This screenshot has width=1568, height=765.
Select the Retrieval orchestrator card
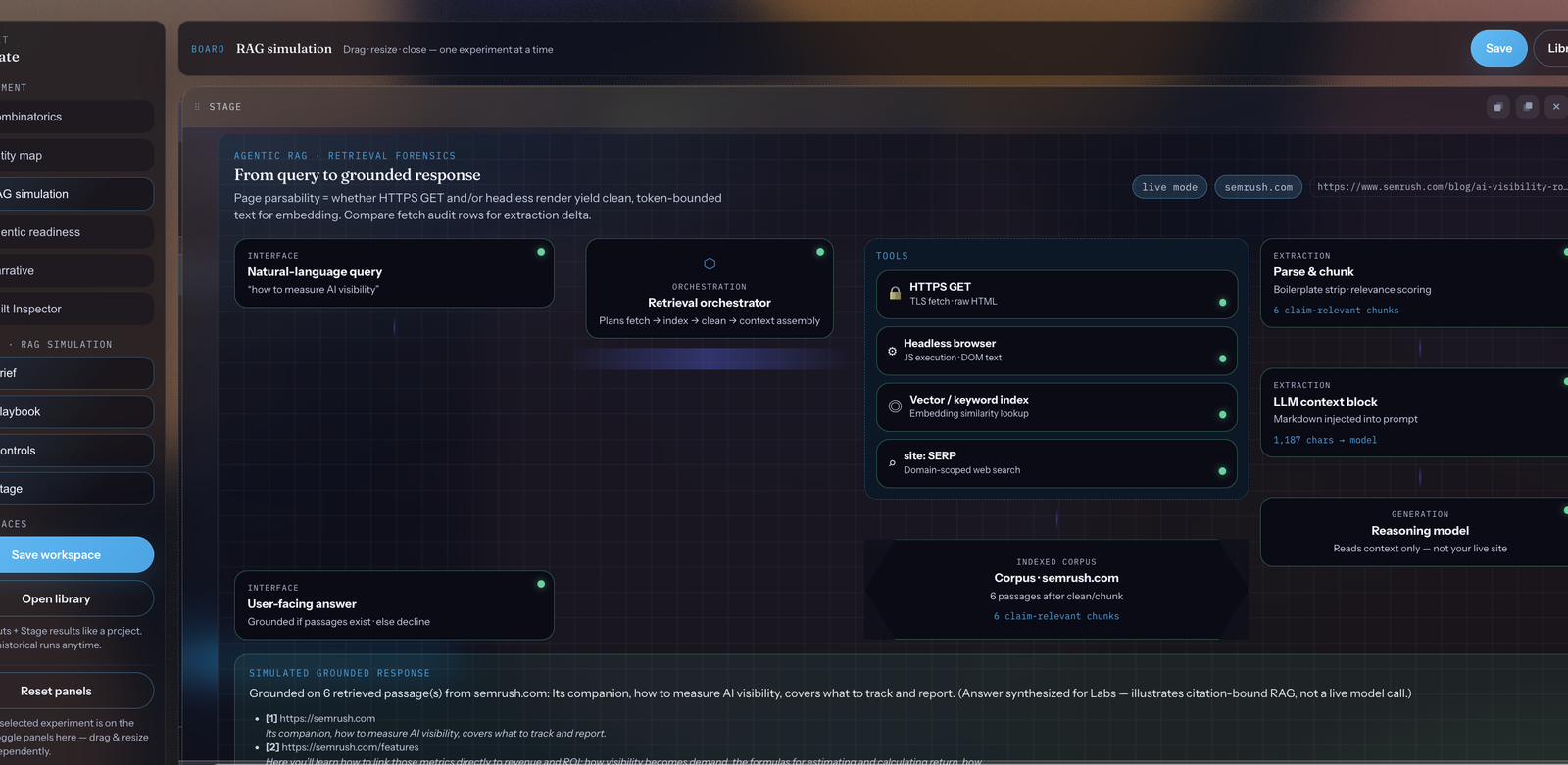click(710, 289)
